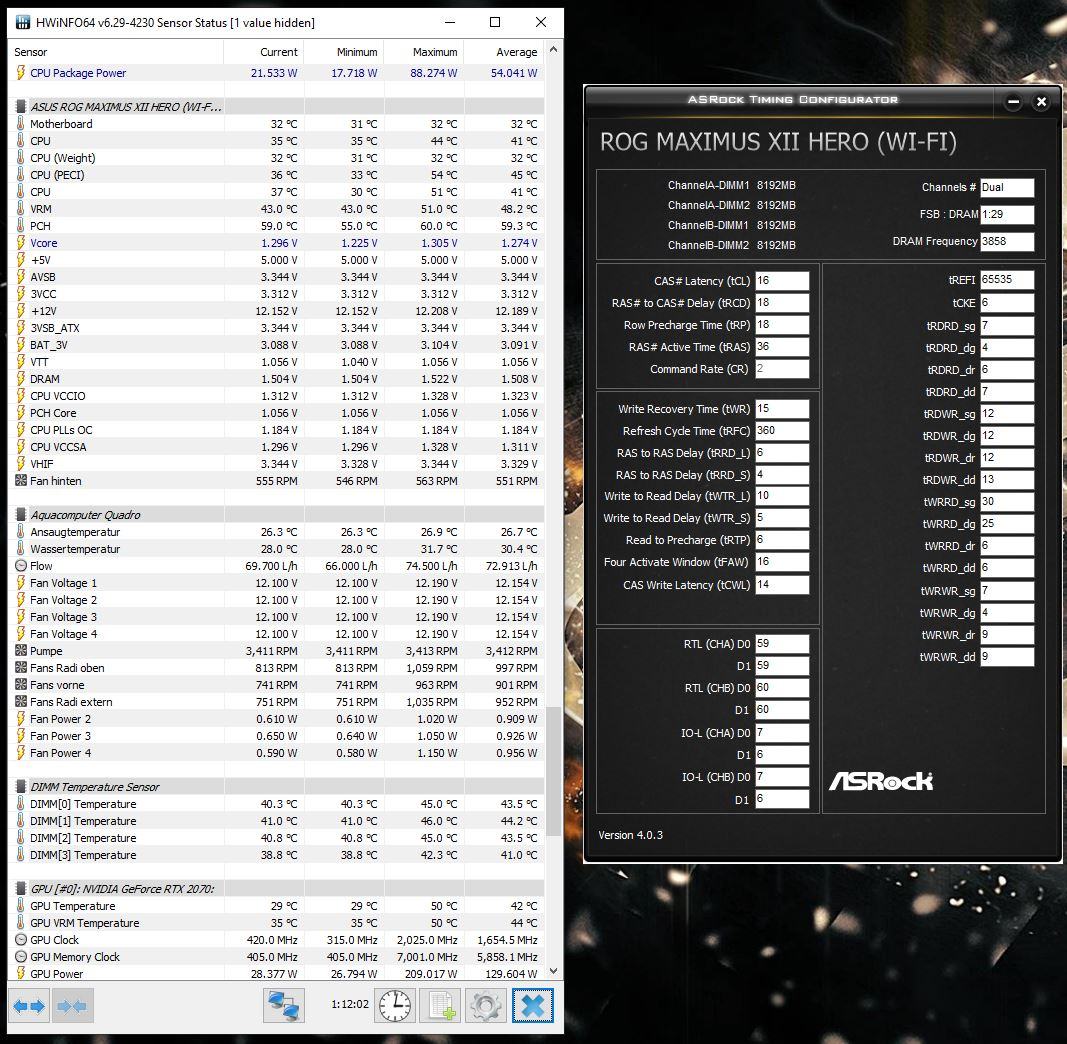Select the VRM temperature row
Viewport: 1067px width, 1044px height.
click(276, 209)
